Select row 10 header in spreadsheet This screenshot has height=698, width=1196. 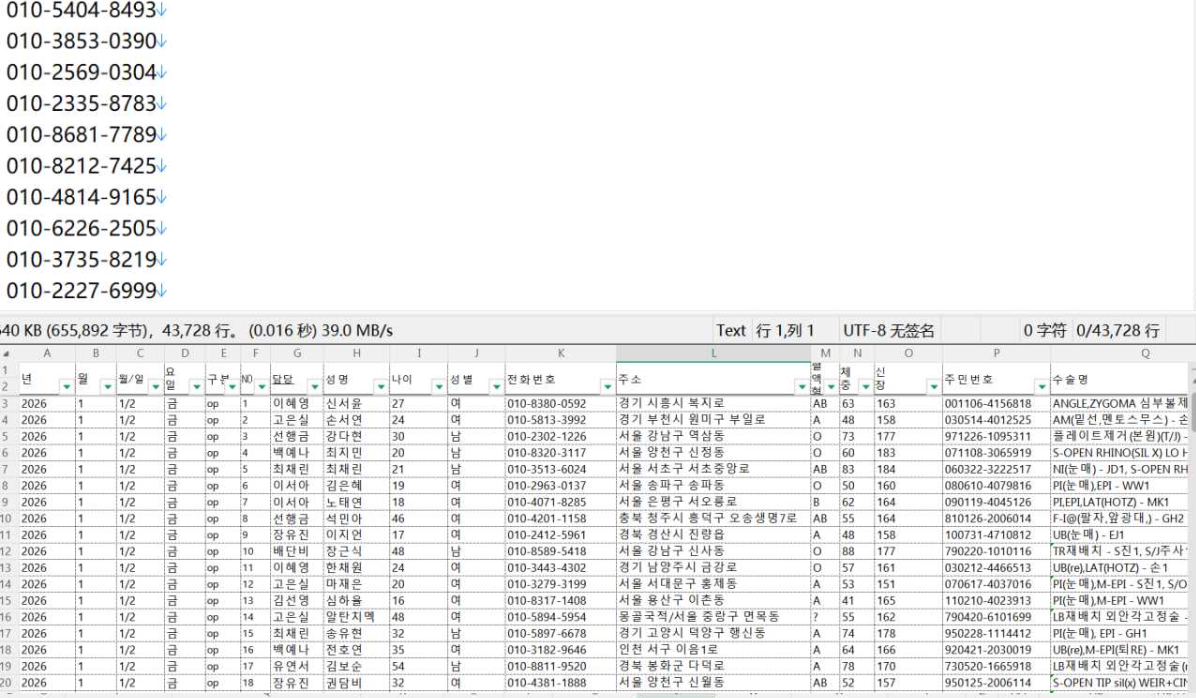6,519
